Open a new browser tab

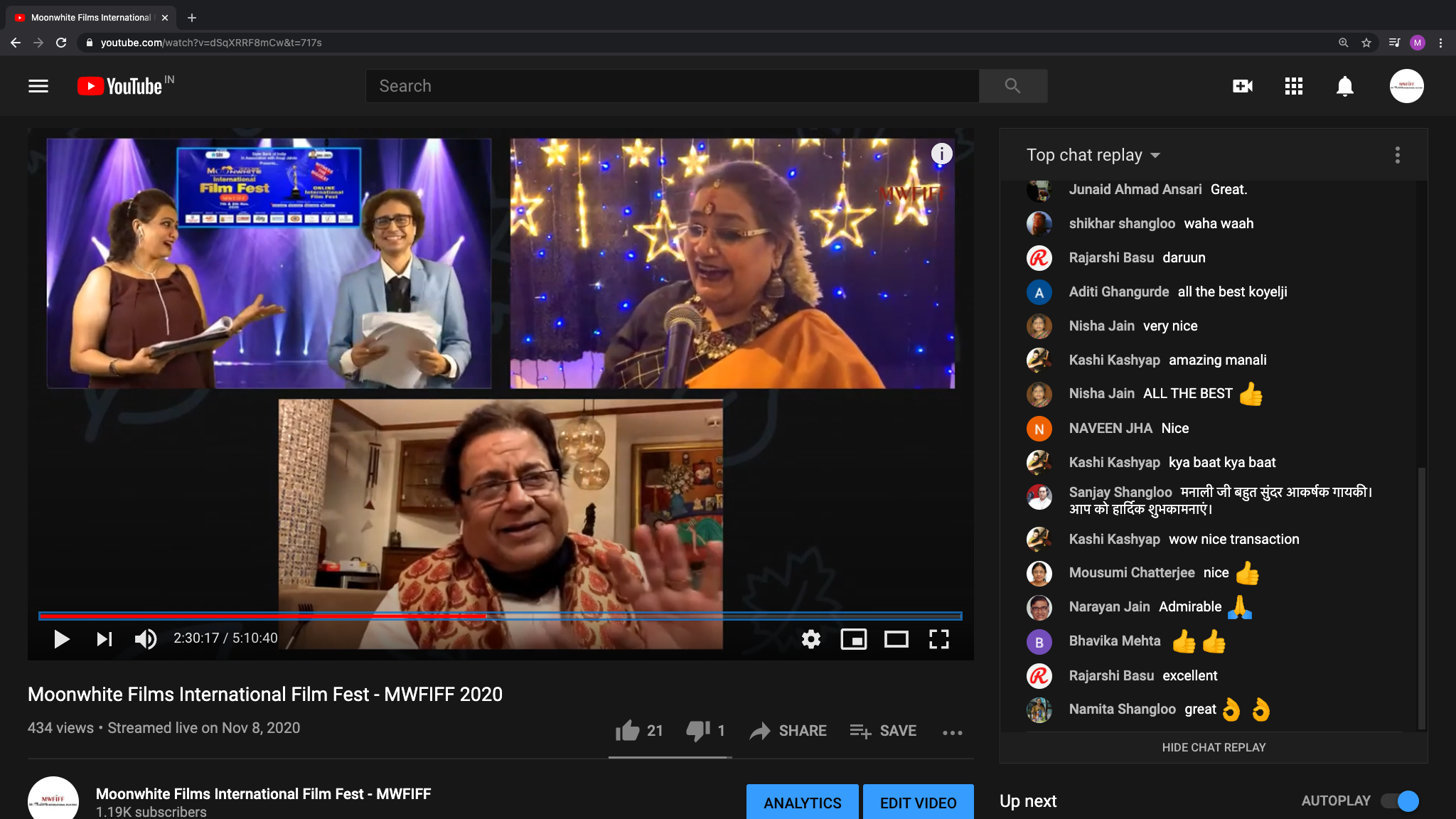(192, 18)
